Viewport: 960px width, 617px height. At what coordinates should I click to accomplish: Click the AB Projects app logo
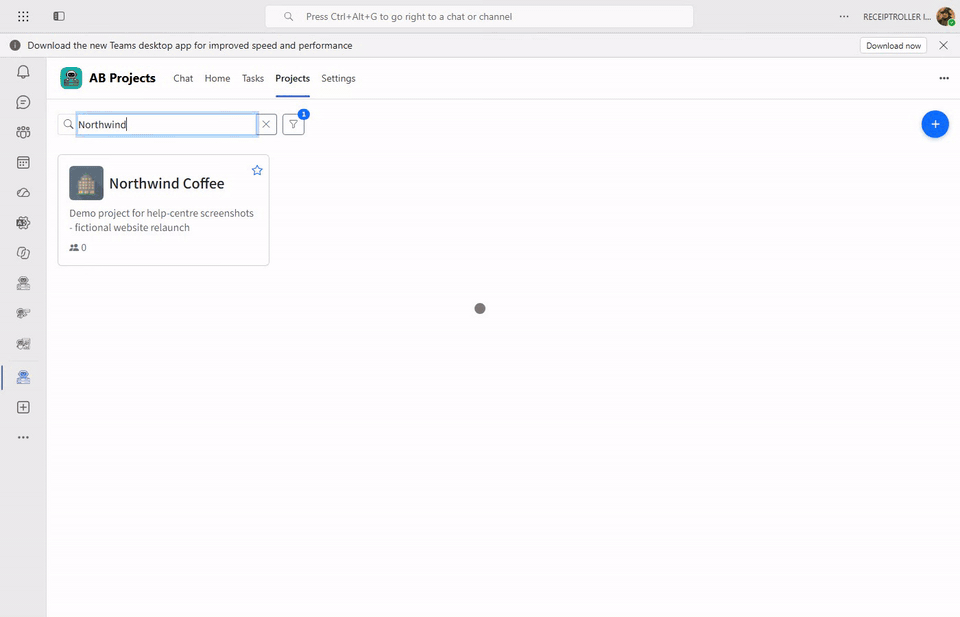tap(71, 78)
